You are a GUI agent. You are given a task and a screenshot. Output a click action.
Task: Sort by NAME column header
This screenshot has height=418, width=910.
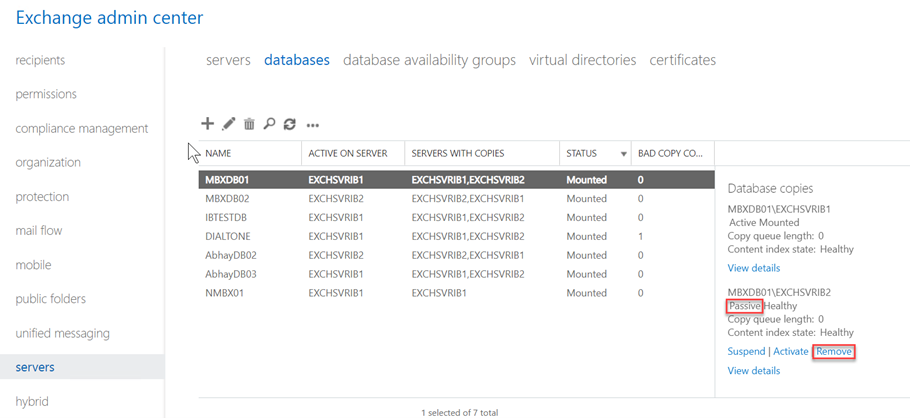pos(250,154)
